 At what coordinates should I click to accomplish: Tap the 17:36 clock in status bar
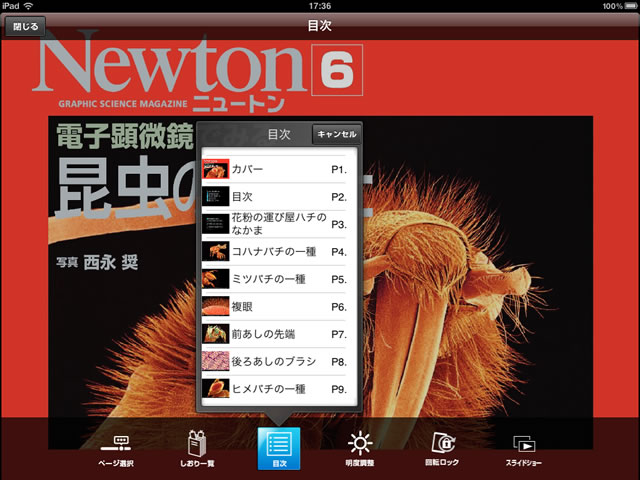coord(320,6)
